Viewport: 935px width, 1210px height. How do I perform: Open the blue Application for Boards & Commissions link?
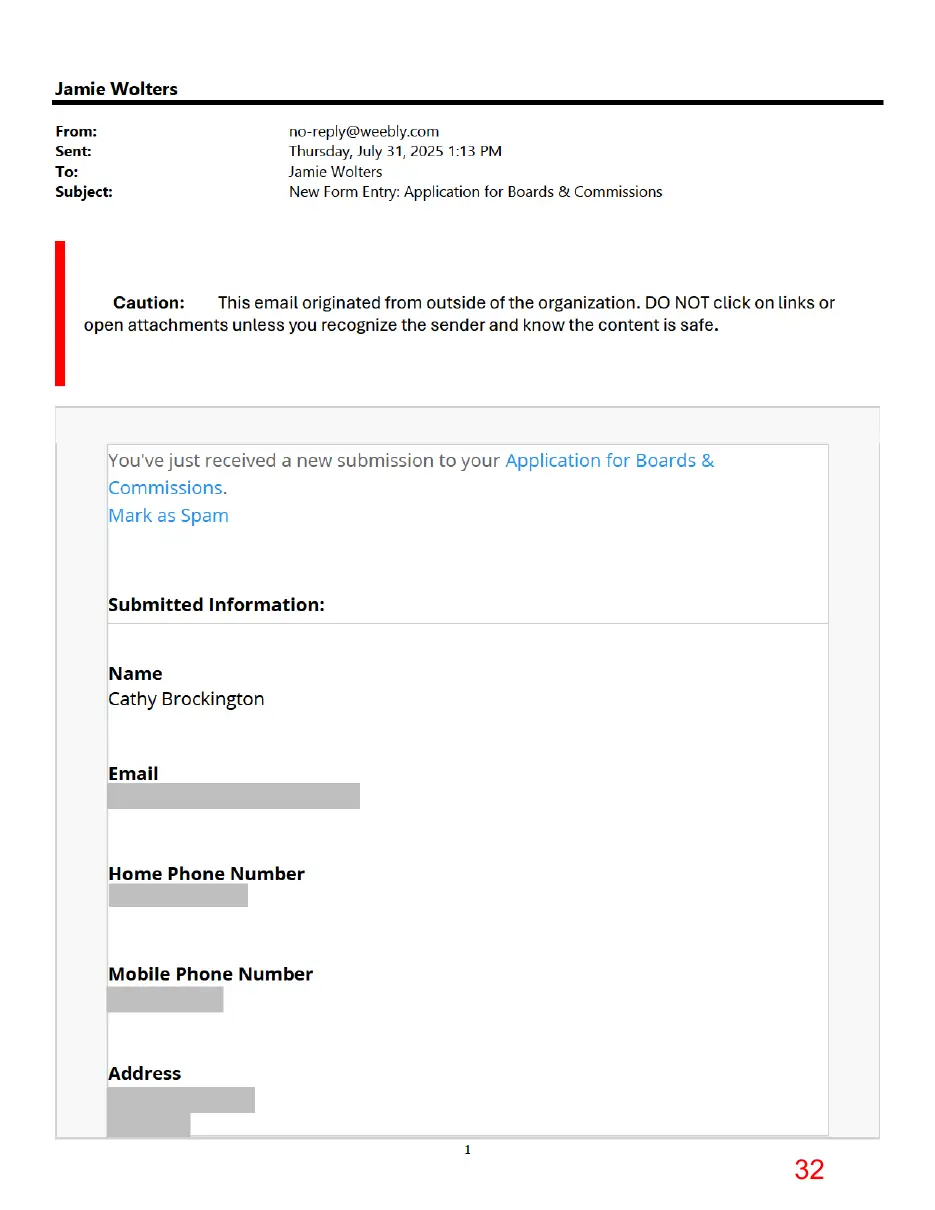(412, 474)
